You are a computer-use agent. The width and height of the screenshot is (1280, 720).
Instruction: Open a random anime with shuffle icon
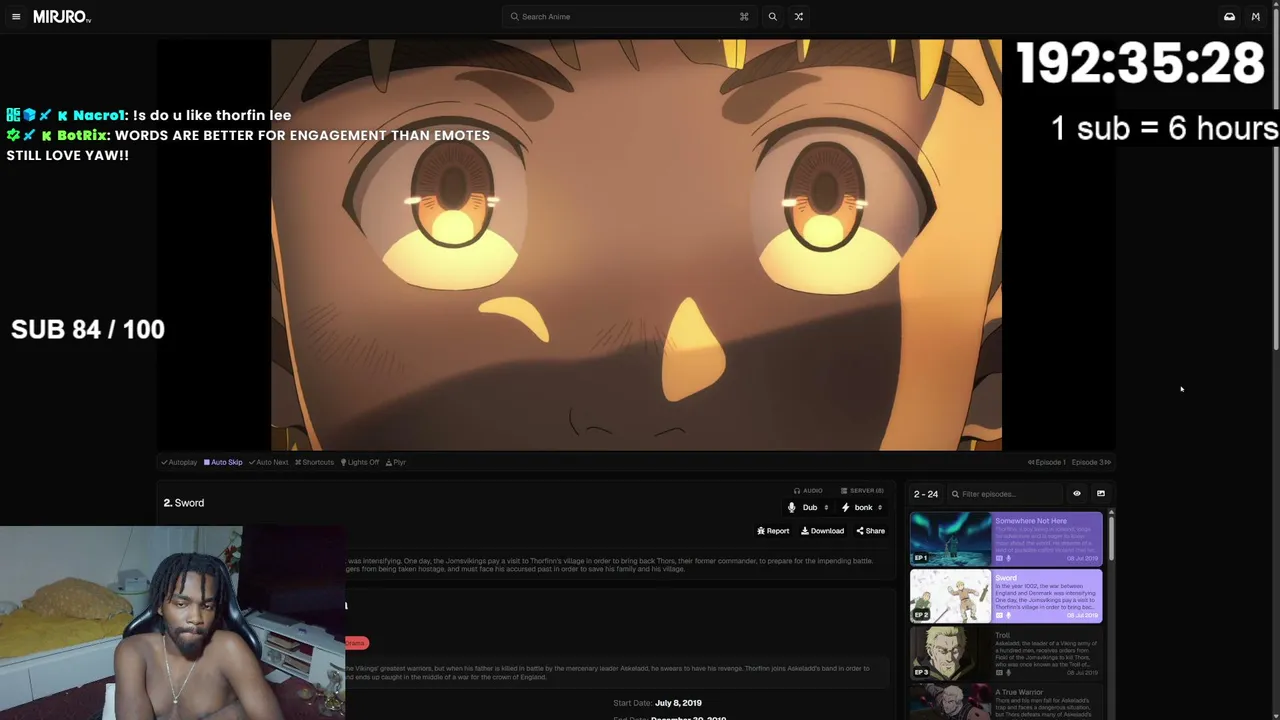coord(798,17)
